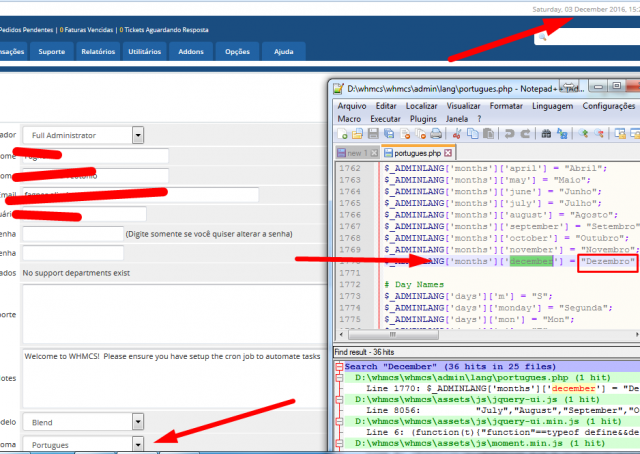The image size is (640, 454).
Task: Click the Replace icon in Notepad++ toolbar
Action: (562, 134)
